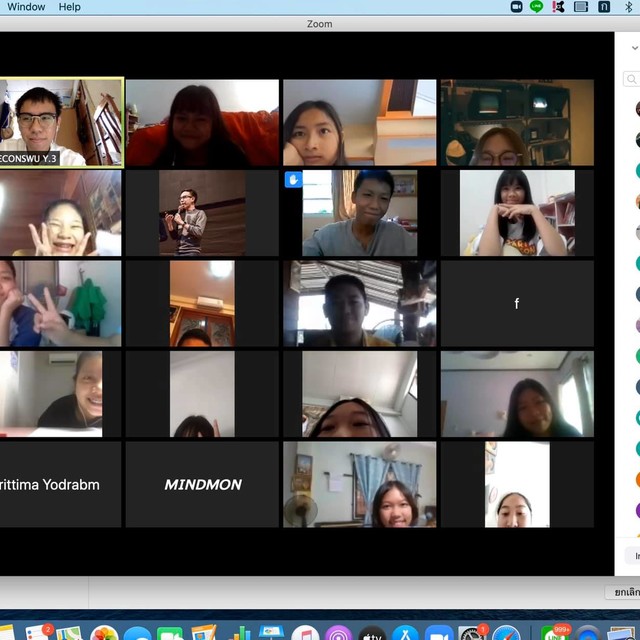640x640 pixels.
Task: Click the raised hand icon on video tile
Action: (x=293, y=180)
